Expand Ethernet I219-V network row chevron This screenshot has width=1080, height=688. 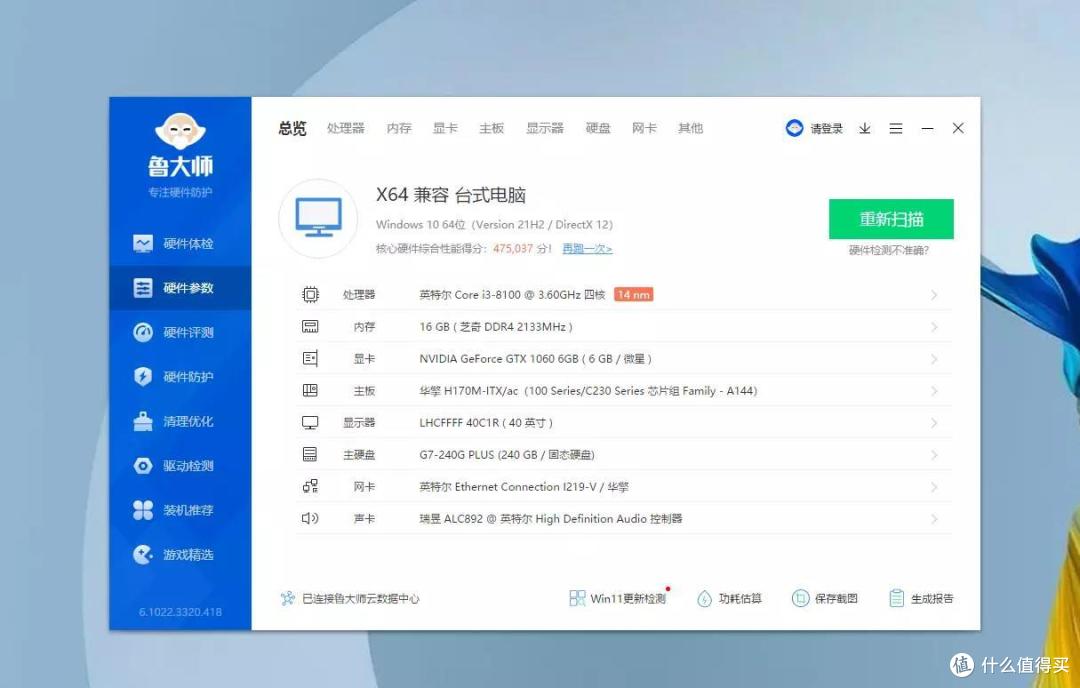click(x=934, y=487)
